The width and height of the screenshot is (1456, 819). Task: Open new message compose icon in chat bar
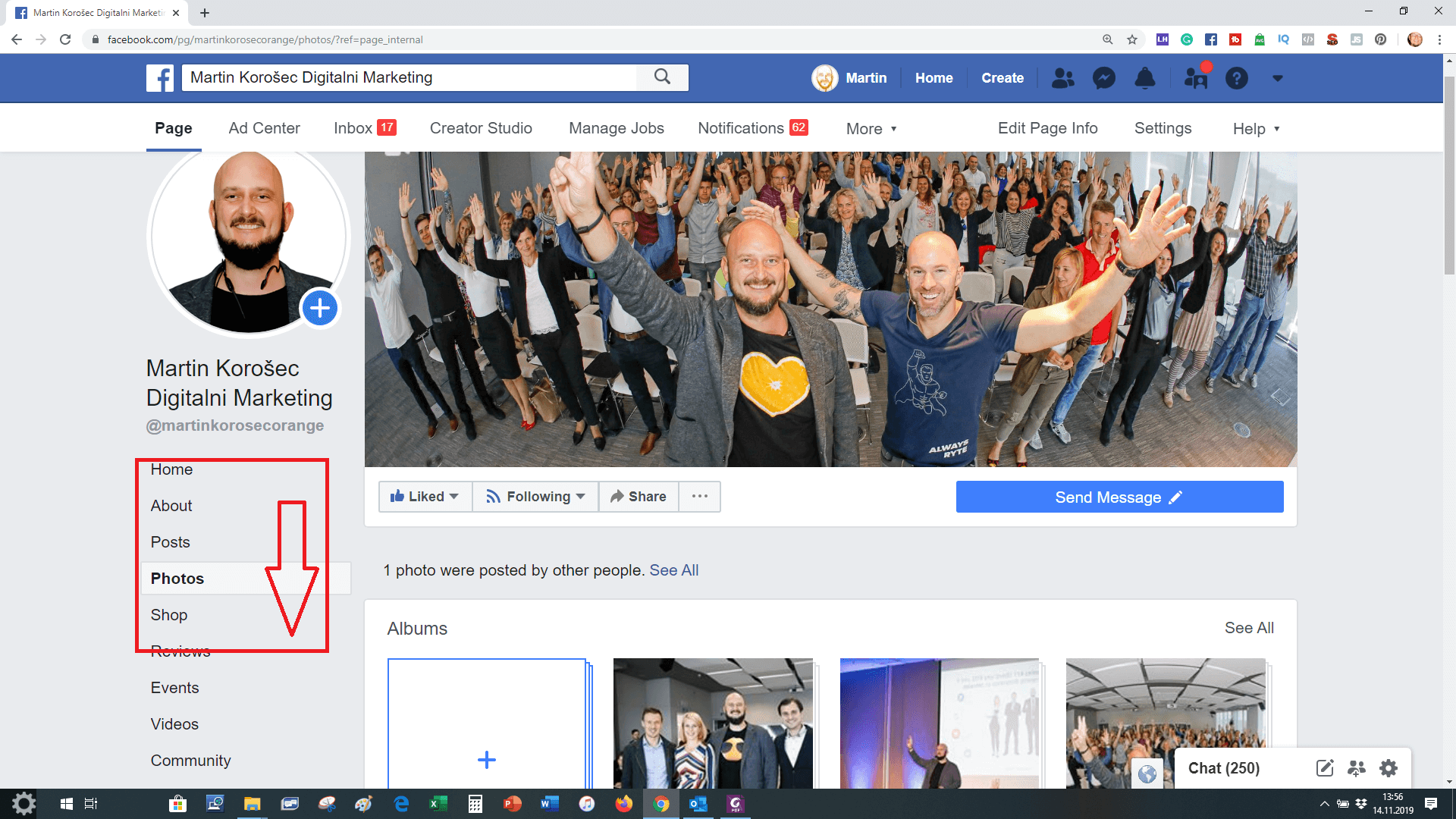(1324, 768)
